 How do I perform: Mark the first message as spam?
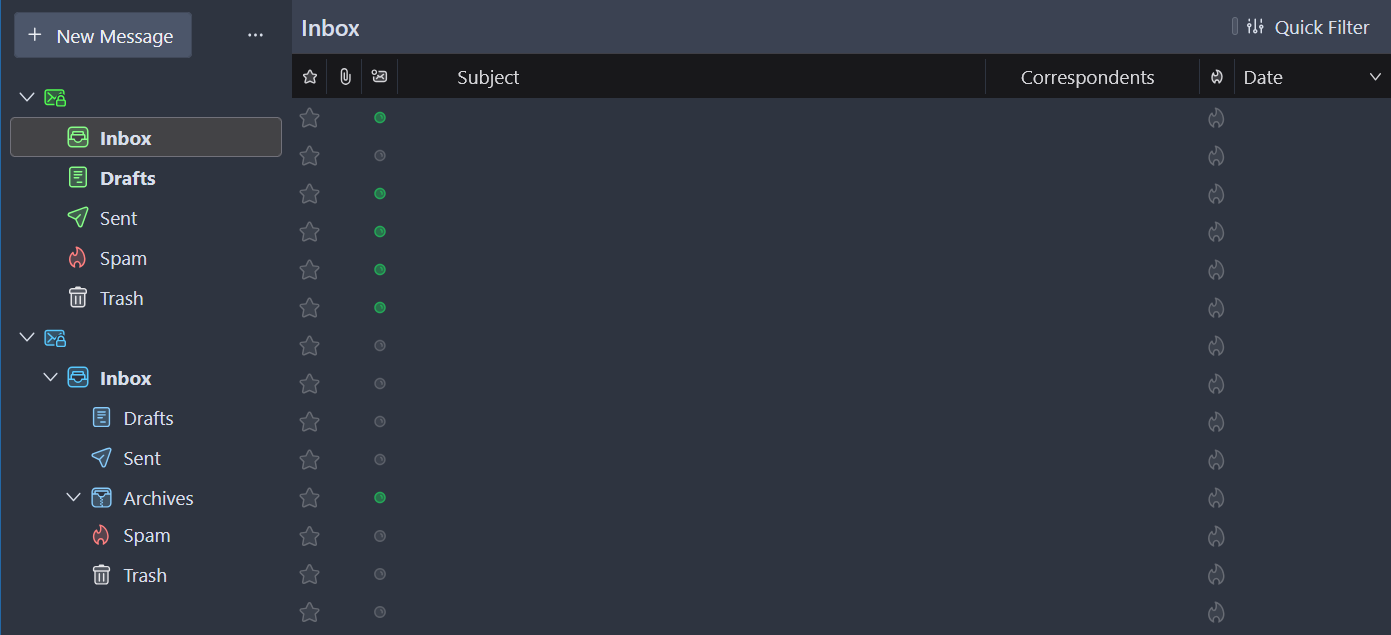click(1216, 118)
